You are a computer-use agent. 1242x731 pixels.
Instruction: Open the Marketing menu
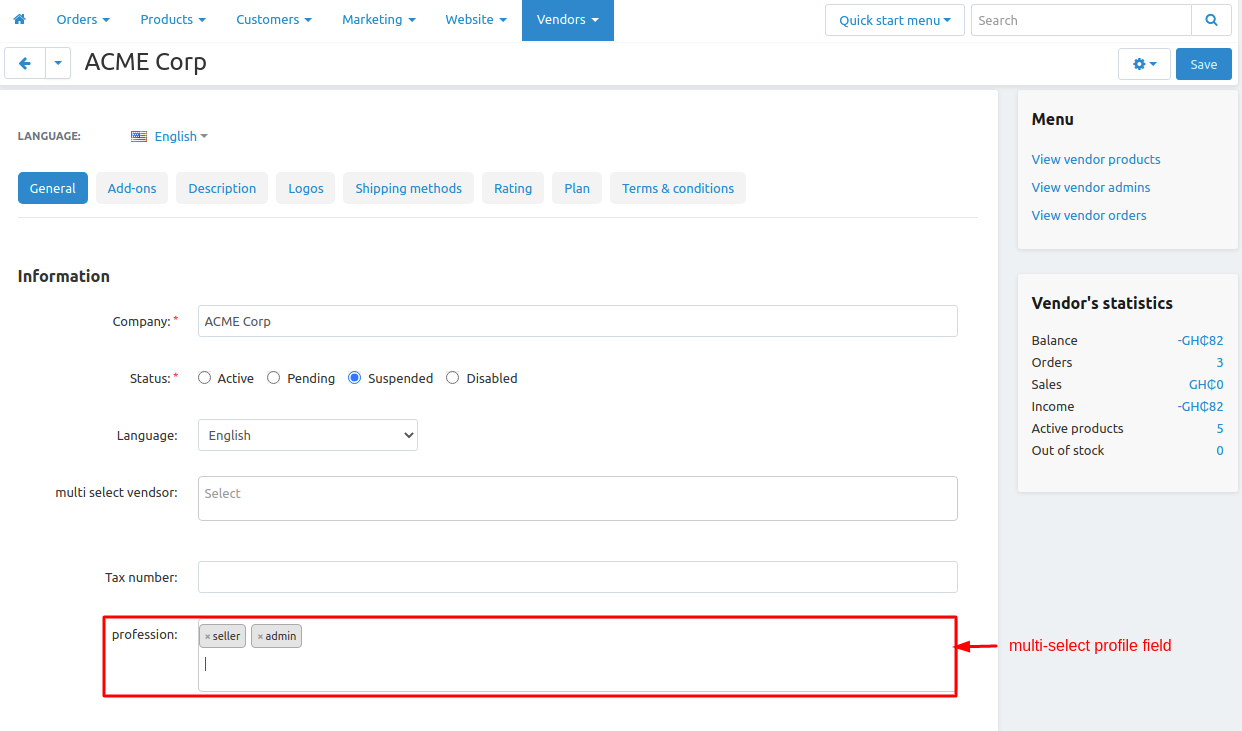[x=379, y=20]
